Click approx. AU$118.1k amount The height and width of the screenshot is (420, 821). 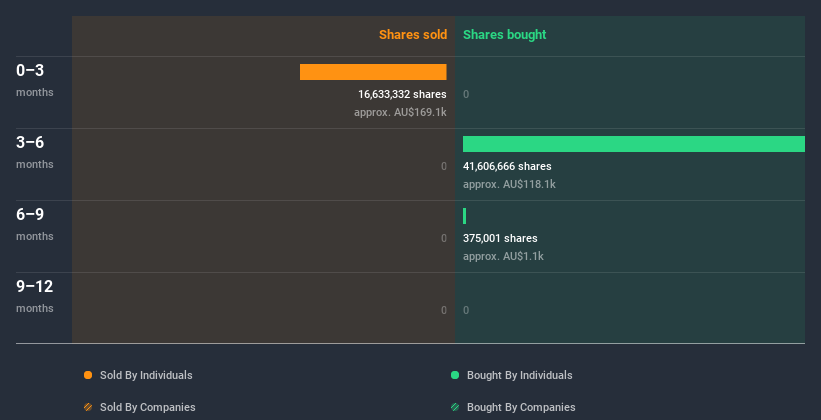(x=509, y=184)
